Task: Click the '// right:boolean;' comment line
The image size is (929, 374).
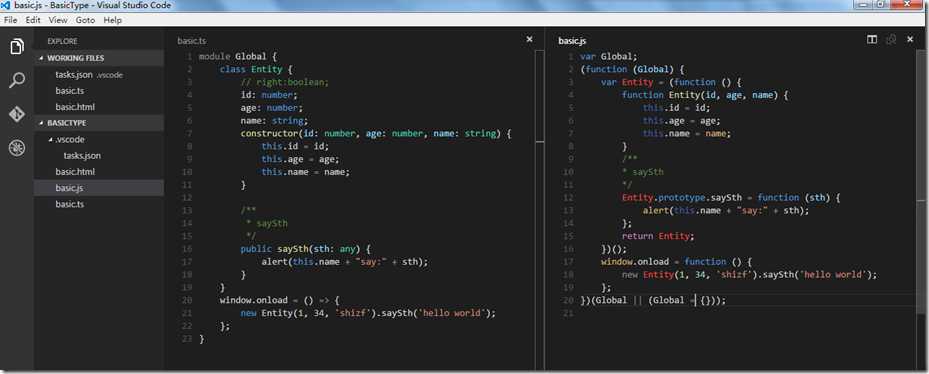Action: (284, 82)
